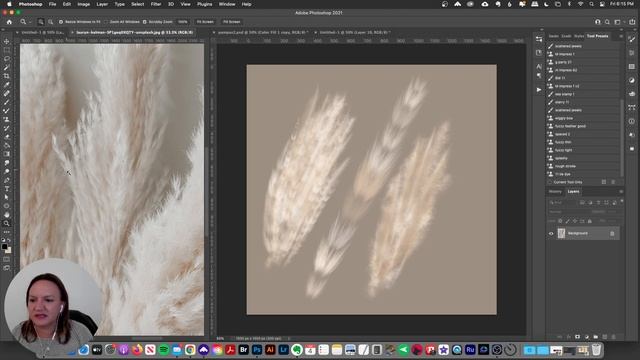This screenshot has height=360, width=640.
Task: Switch to the History tab
Action: click(x=555, y=191)
